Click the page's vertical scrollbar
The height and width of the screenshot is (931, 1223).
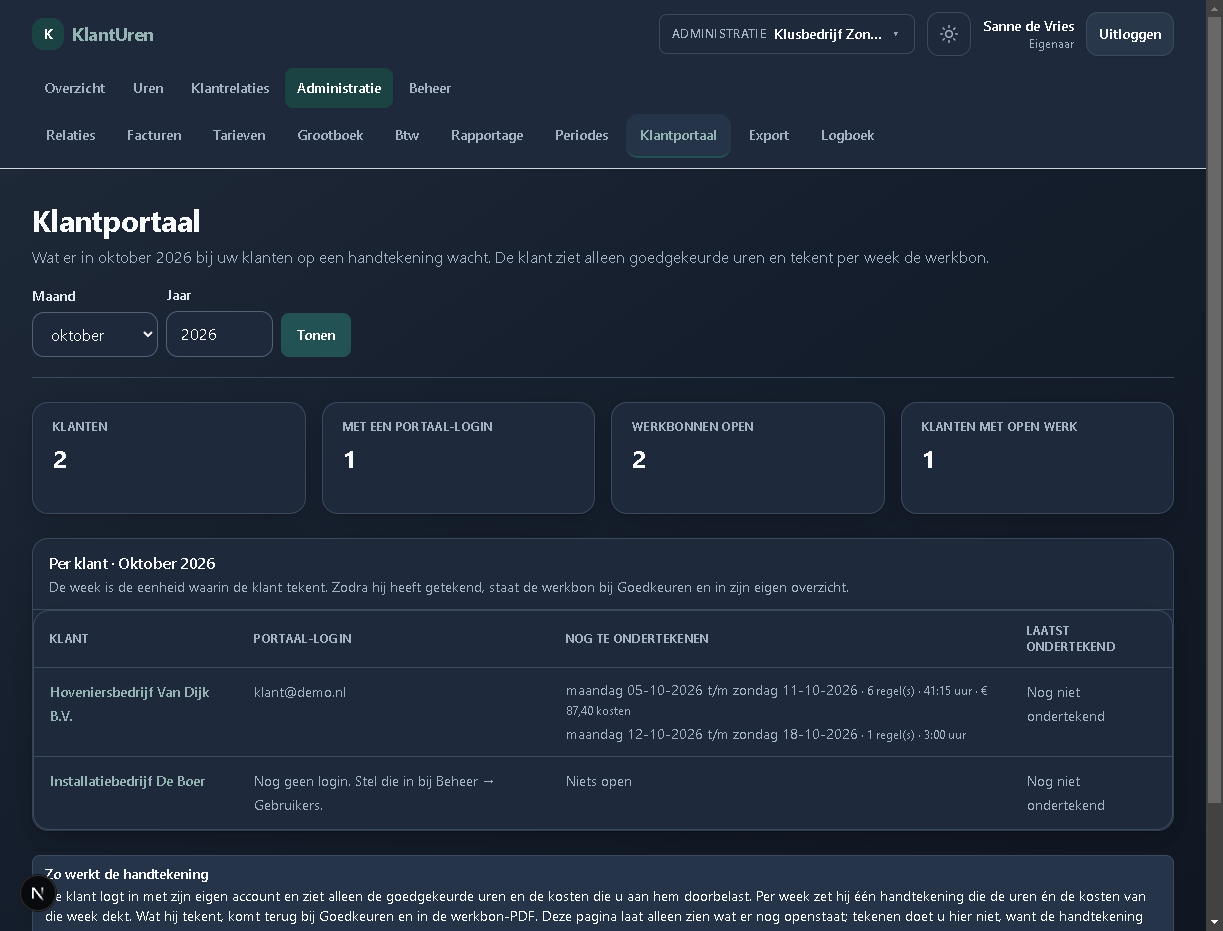[1214, 410]
